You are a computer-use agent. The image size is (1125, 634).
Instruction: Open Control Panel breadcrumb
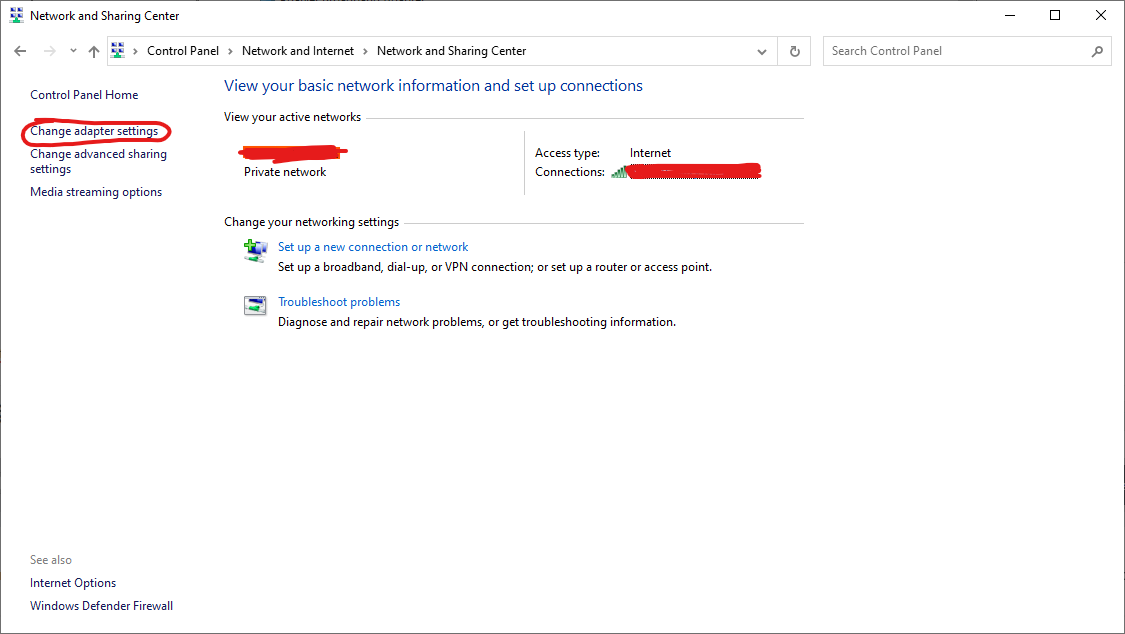pos(183,51)
